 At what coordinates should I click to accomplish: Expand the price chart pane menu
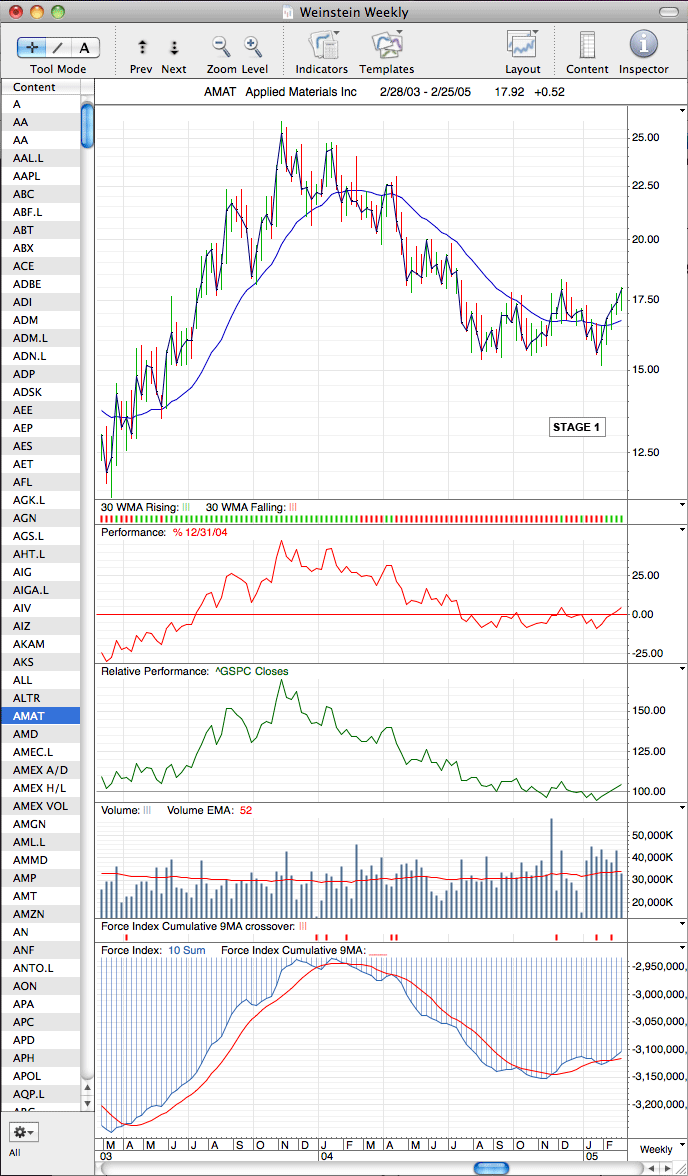681,109
